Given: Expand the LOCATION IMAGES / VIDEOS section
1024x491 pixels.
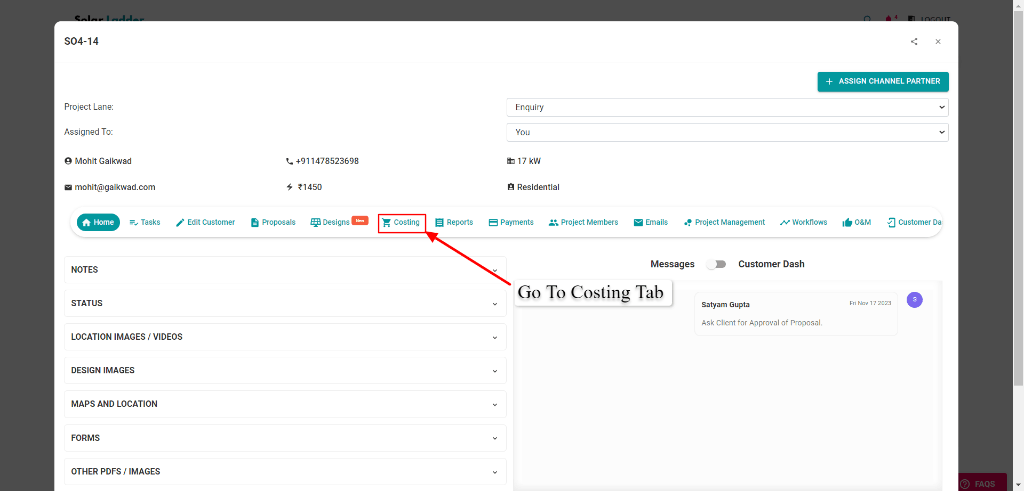Looking at the screenshot, I should pos(285,337).
